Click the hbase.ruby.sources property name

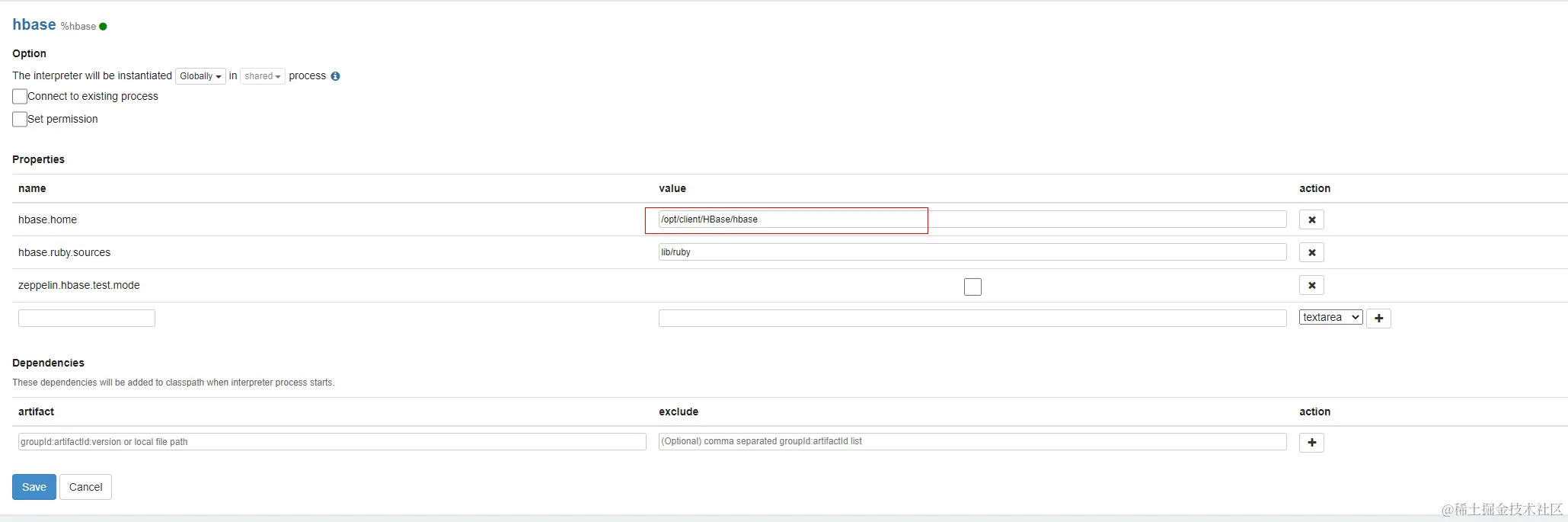[x=64, y=252]
